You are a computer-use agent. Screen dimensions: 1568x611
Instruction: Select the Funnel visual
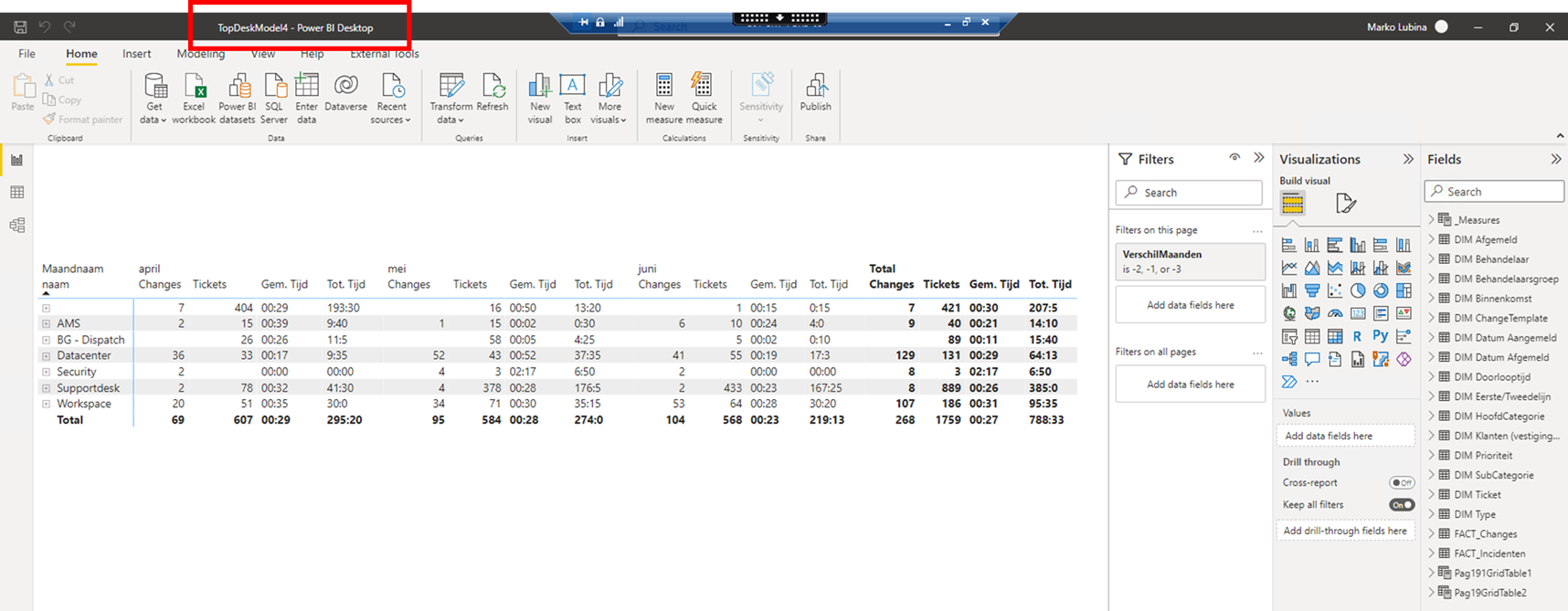(x=1312, y=291)
